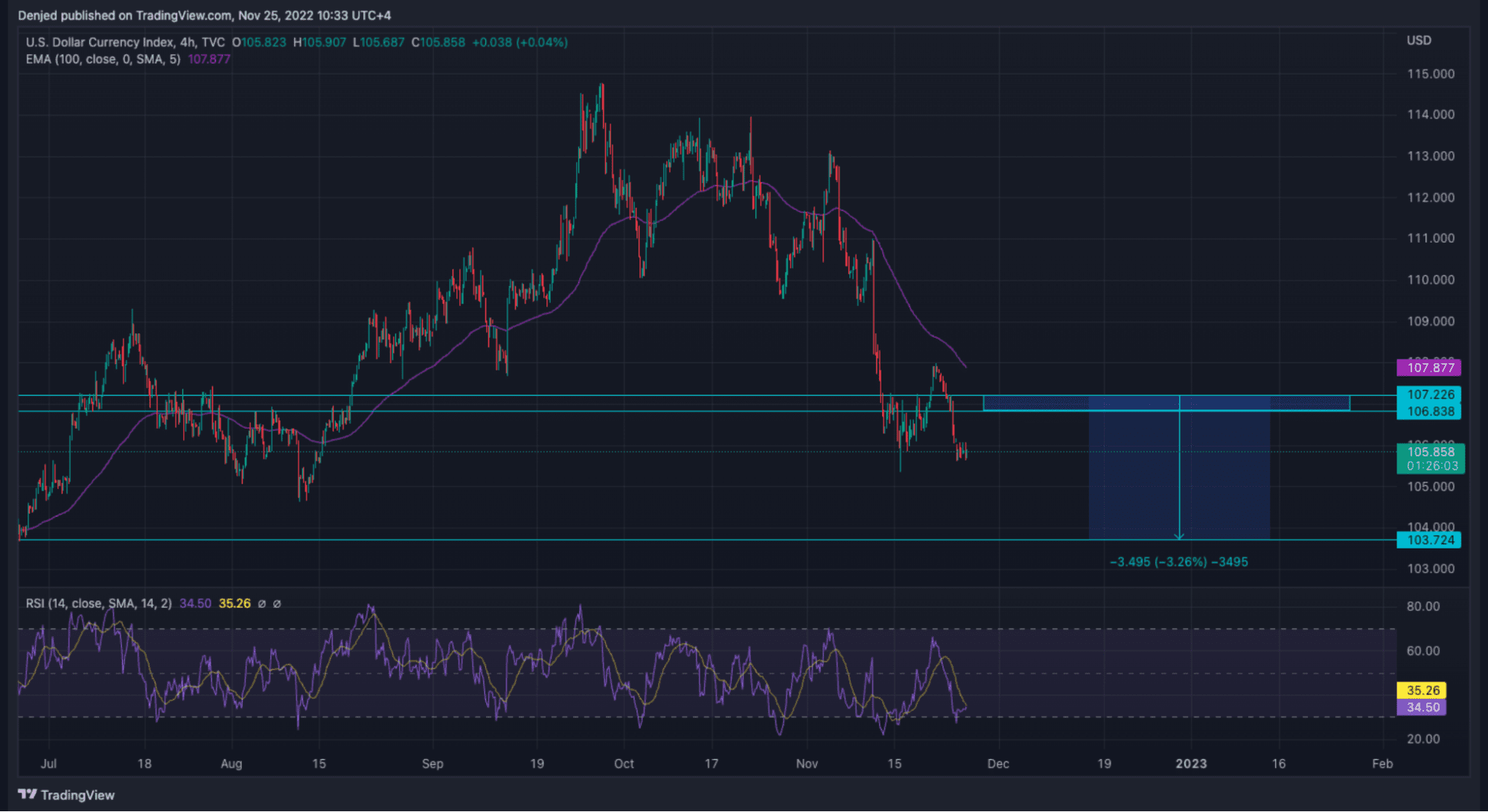Click the purple 34.50 RSI axis tag

click(x=1422, y=707)
